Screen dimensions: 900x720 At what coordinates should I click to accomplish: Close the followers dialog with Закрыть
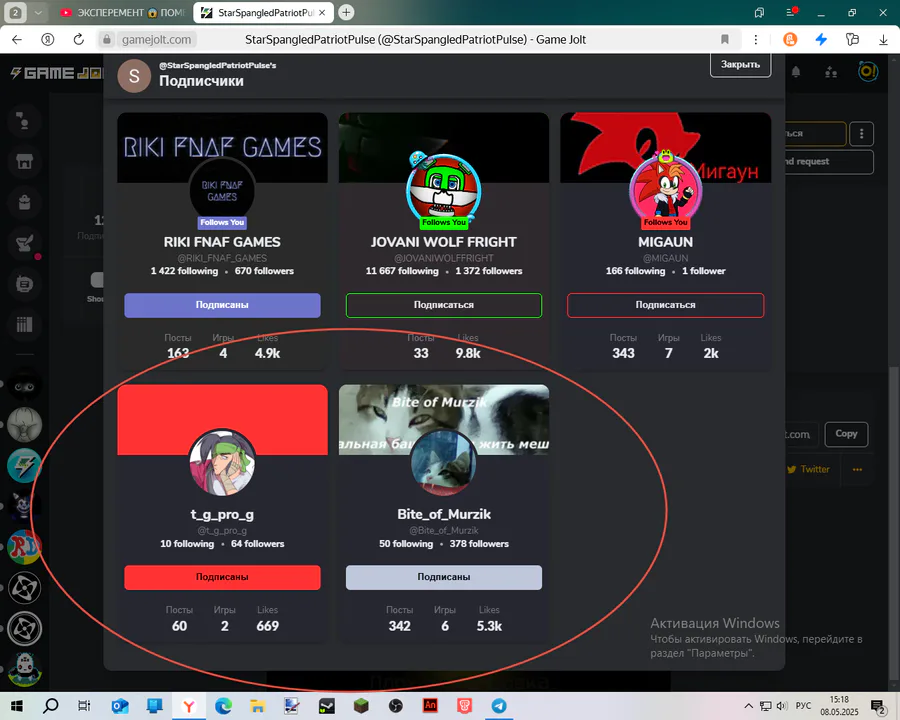(x=740, y=64)
